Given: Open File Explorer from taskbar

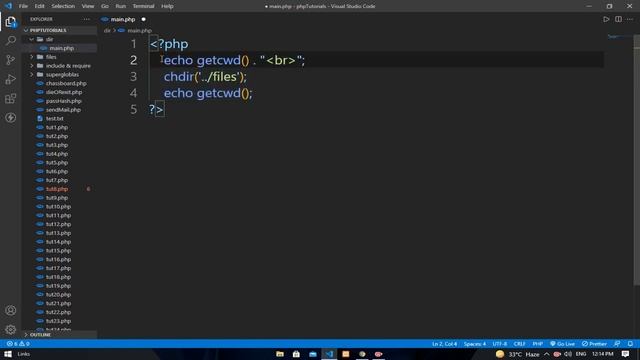Looking at the screenshot, I should [x=280, y=354].
